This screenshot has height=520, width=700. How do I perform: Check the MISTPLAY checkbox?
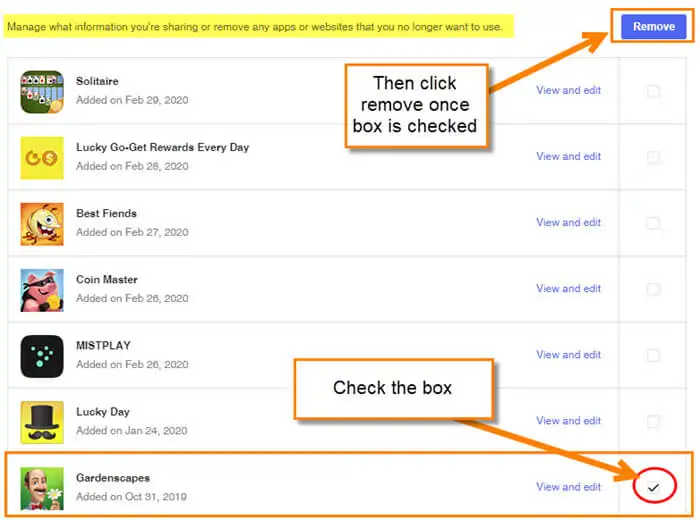653,355
